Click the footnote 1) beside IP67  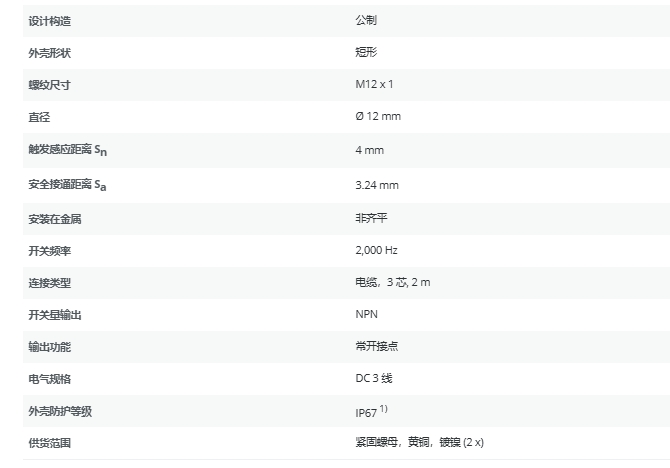point(383,409)
